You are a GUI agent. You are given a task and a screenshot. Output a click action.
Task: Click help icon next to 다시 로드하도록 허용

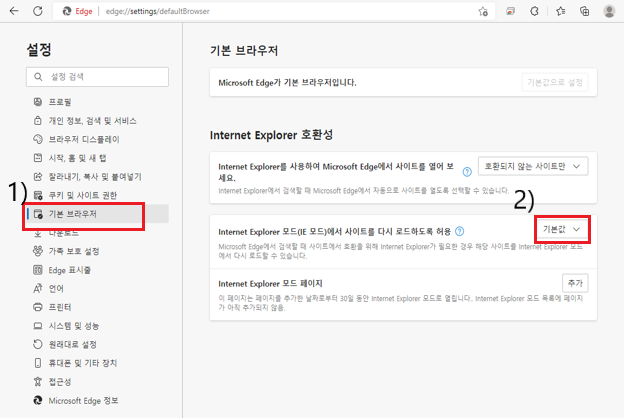pyautogui.click(x=459, y=231)
